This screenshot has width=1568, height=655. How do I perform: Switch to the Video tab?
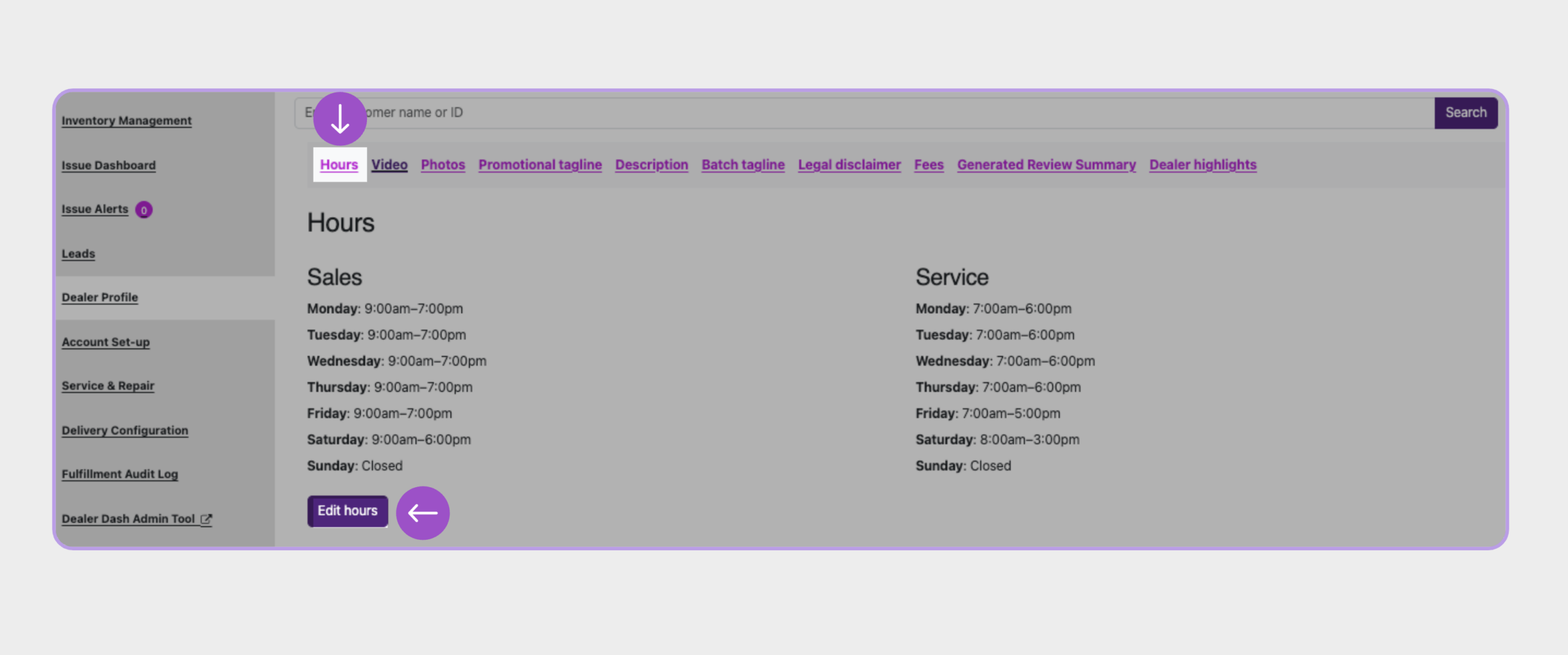pos(389,165)
